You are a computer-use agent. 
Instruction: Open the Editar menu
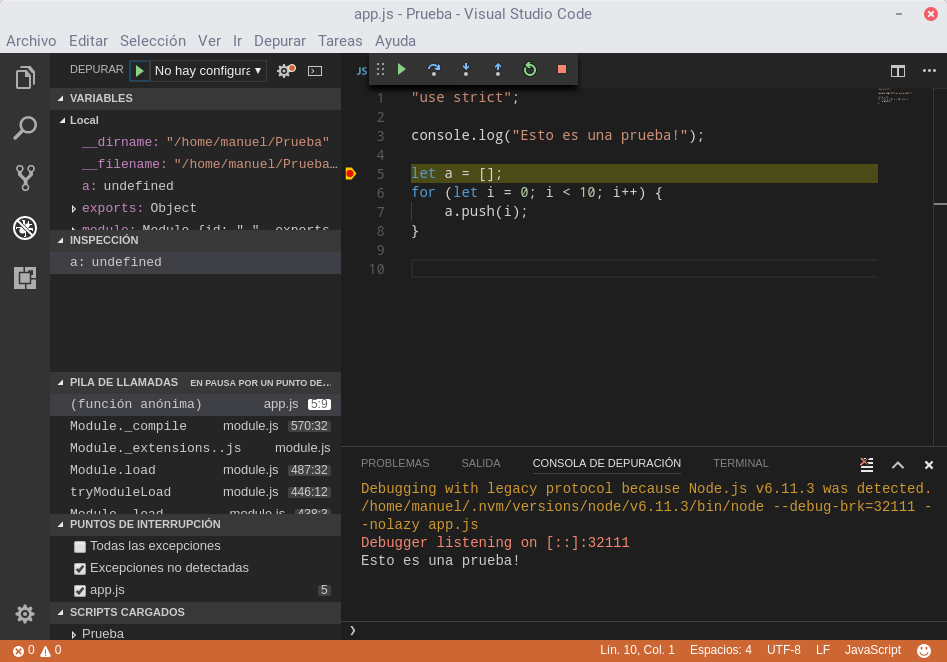(x=88, y=41)
